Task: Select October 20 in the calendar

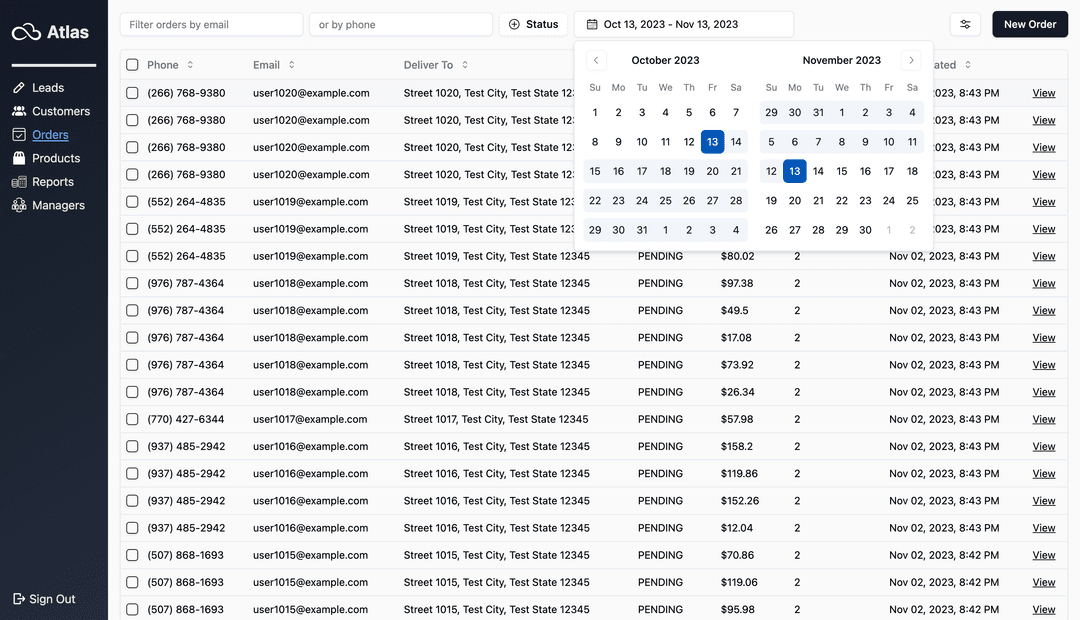Action: (x=712, y=171)
